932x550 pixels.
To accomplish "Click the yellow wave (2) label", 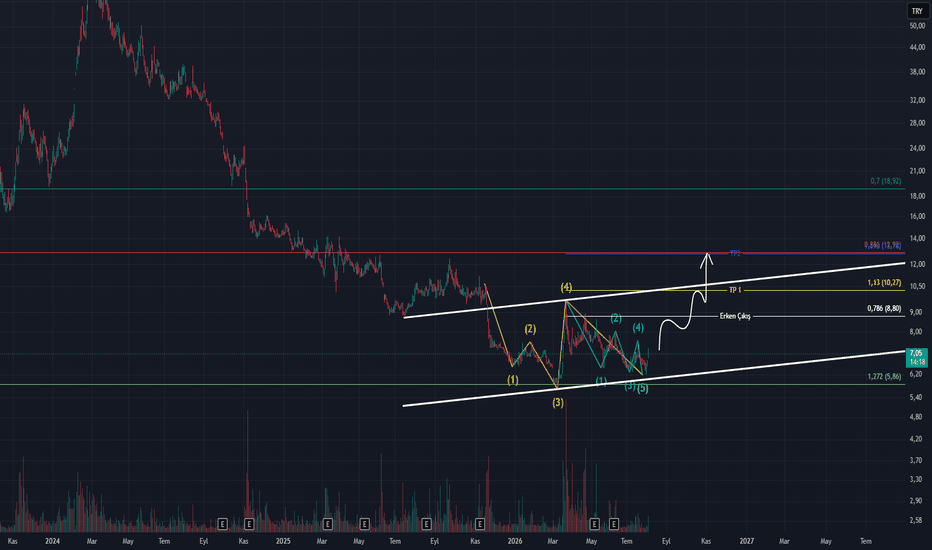I will click(530, 329).
